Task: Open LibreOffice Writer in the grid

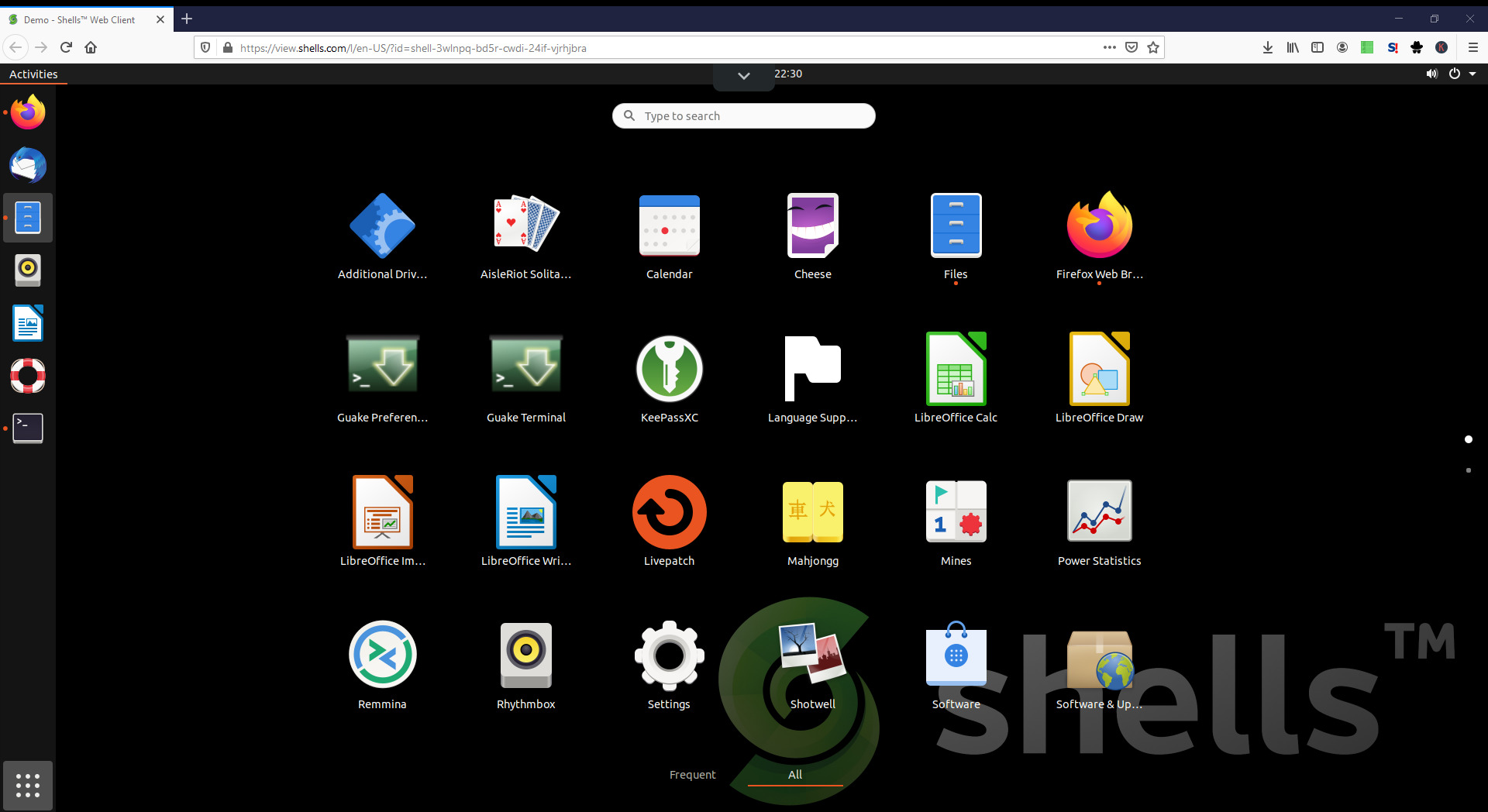Action: pos(526,523)
